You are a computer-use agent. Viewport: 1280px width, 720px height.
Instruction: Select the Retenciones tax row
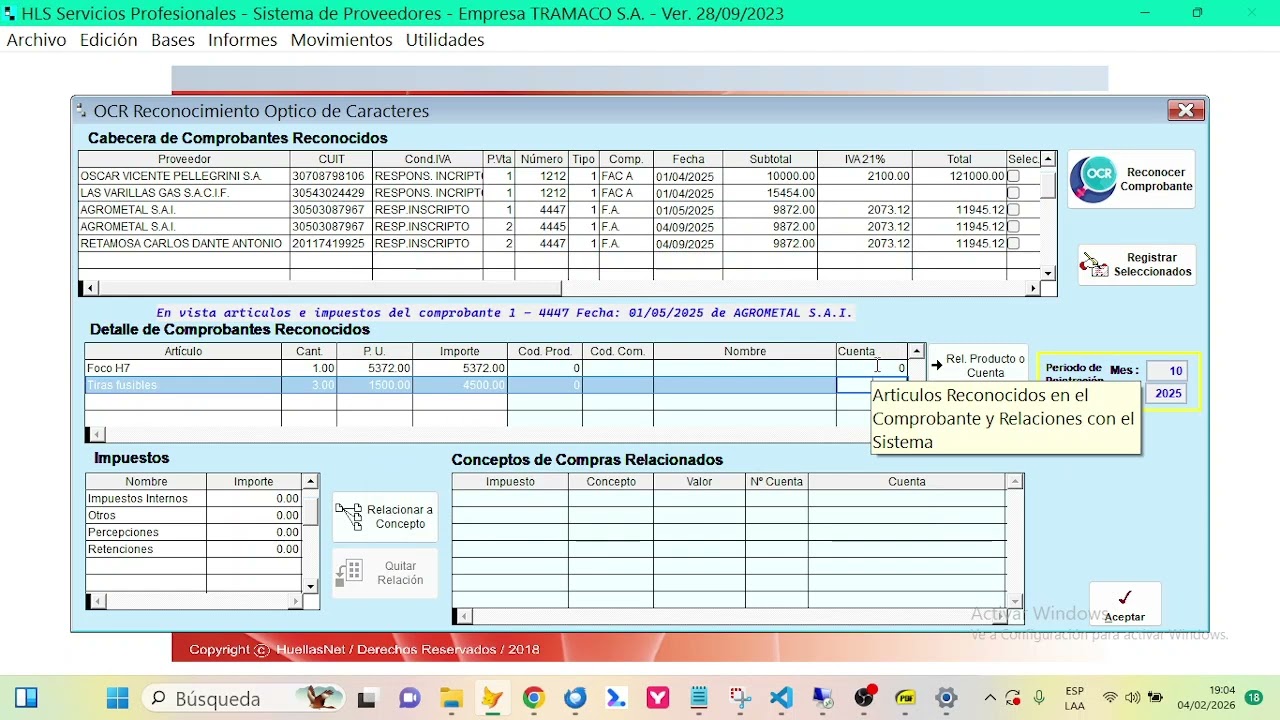coord(193,550)
